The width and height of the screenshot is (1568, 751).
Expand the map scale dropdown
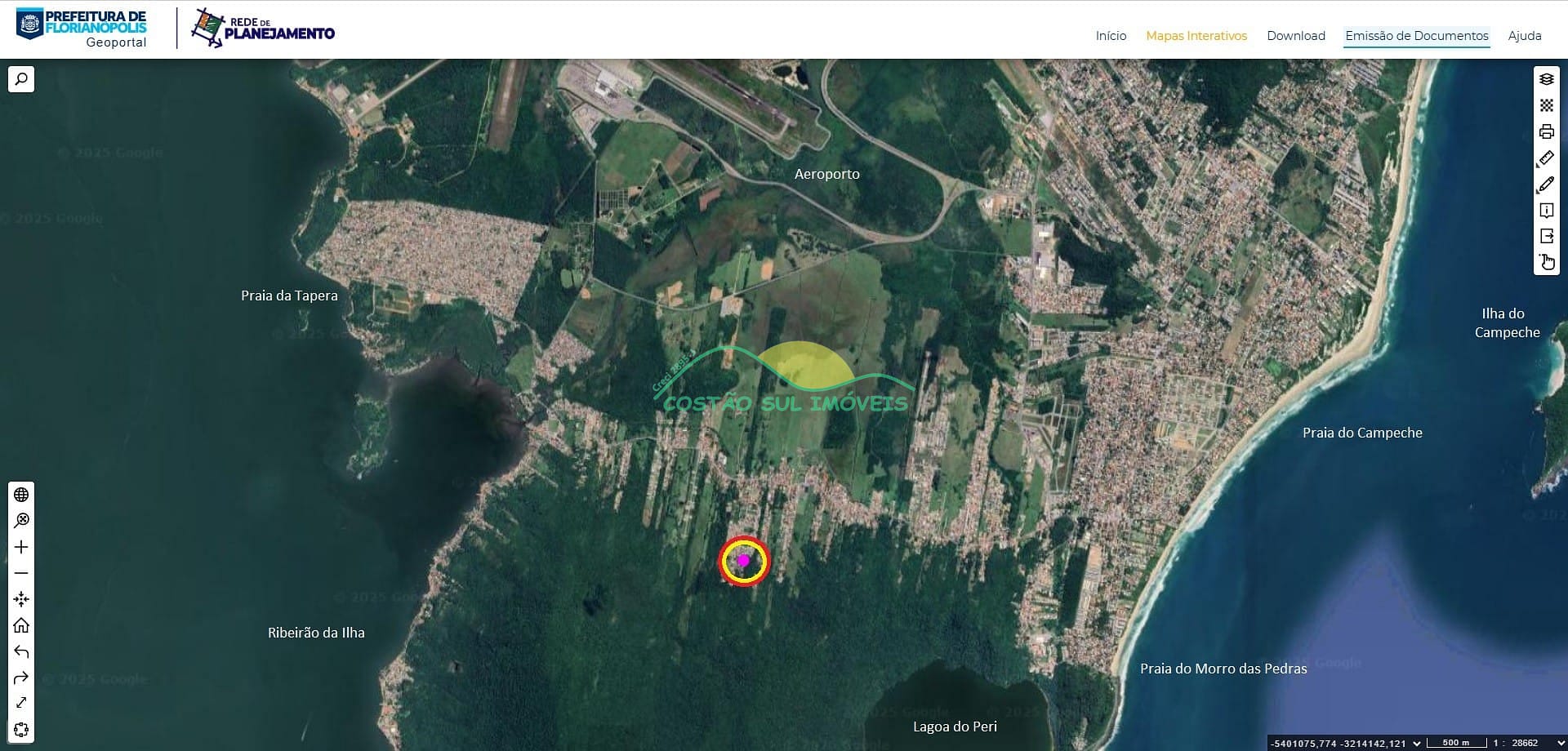(x=1561, y=743)
